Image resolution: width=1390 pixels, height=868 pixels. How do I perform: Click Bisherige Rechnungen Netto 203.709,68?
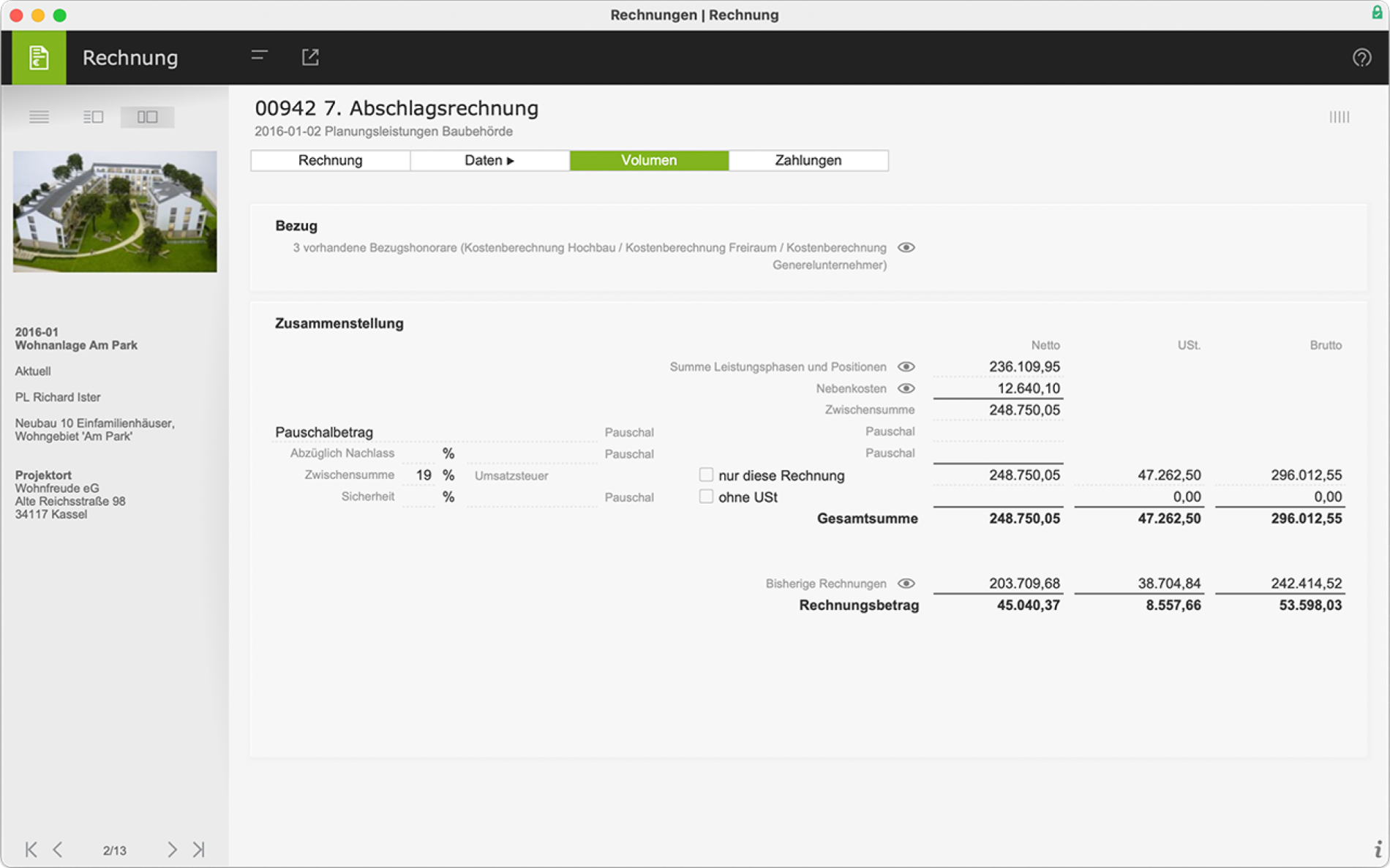(1024, 584)
